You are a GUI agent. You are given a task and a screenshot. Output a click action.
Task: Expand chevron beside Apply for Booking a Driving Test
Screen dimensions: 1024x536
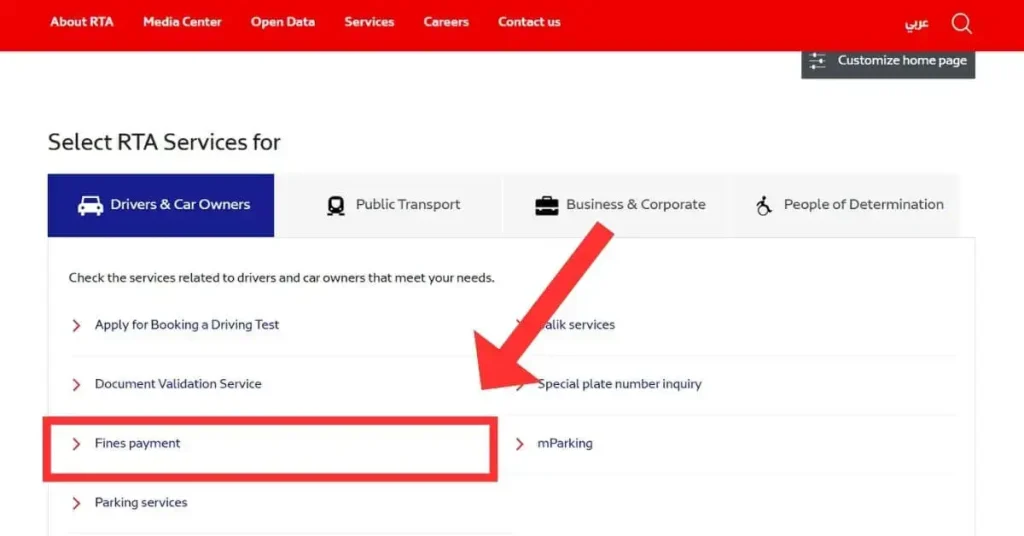point(76,325)
